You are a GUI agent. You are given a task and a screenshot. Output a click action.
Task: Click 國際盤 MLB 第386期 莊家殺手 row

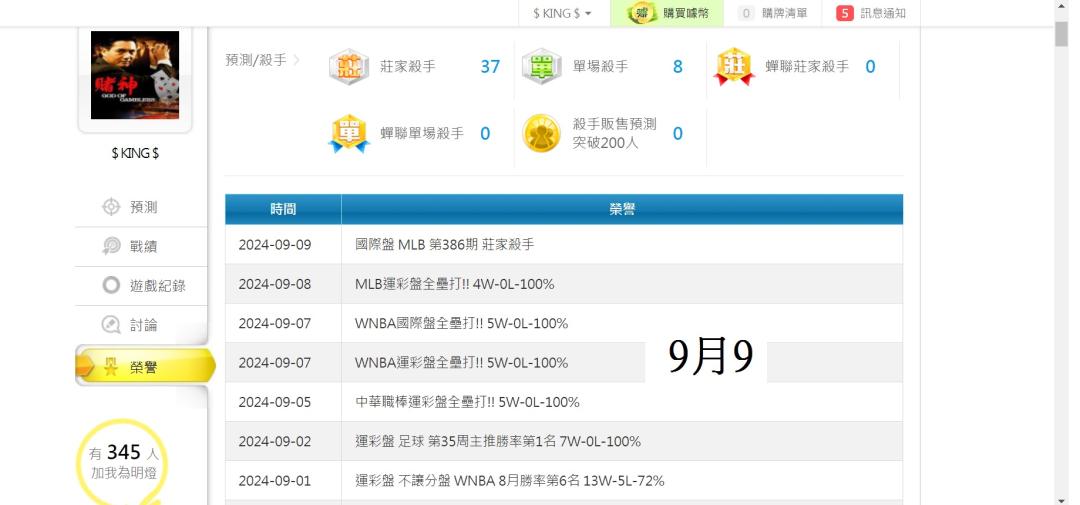tap(564, 245)
